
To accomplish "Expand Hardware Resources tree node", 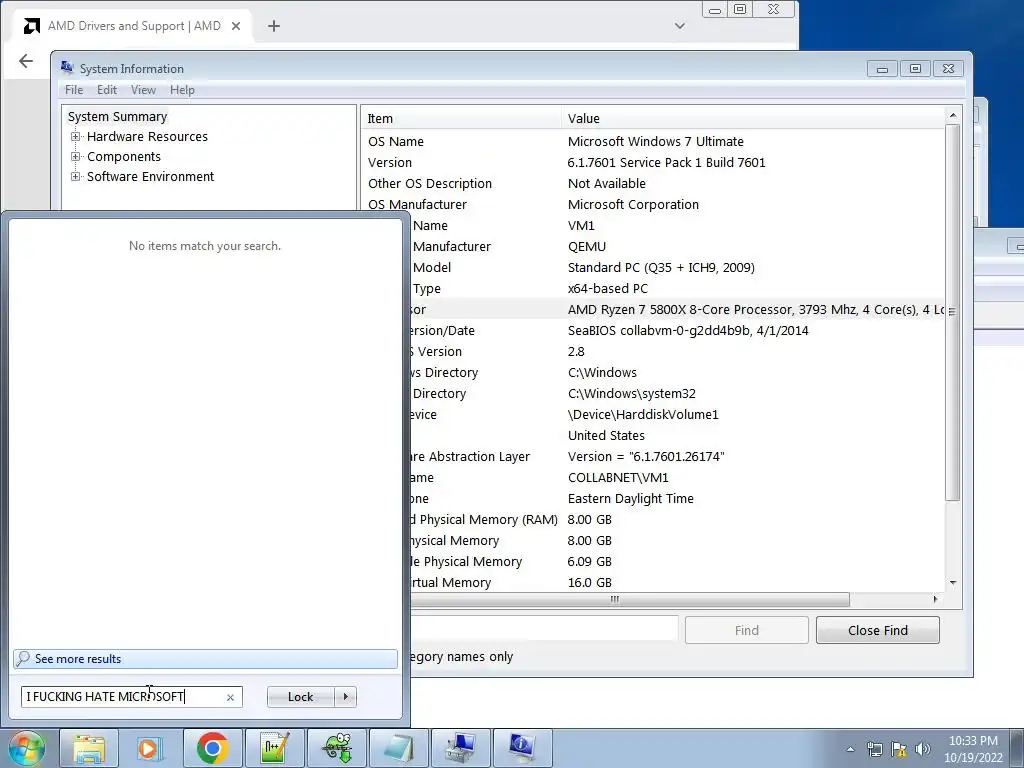I will (76, 136).
